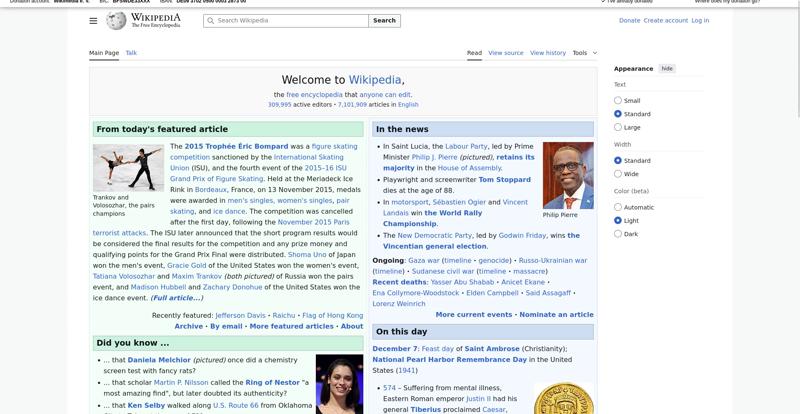This screenshot has height=414, width=800.
Task: Open the View history tab
Action: tap(547, 53)
